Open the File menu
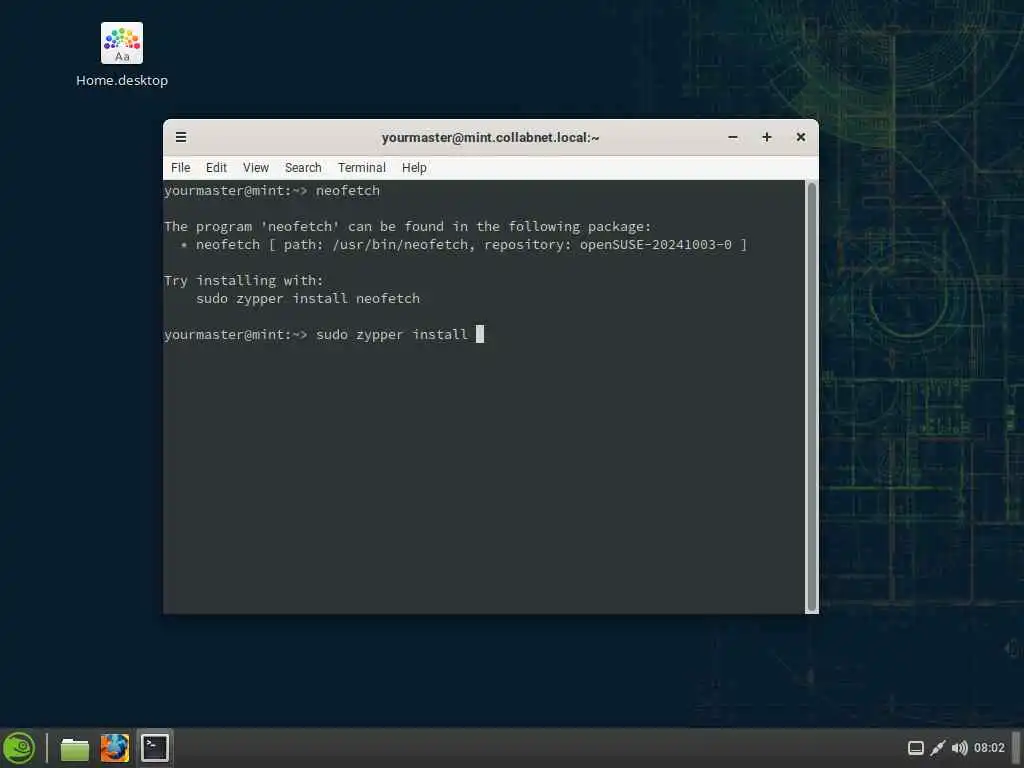Viewport: 1024px width, 768px height. [x=180, y=168]
